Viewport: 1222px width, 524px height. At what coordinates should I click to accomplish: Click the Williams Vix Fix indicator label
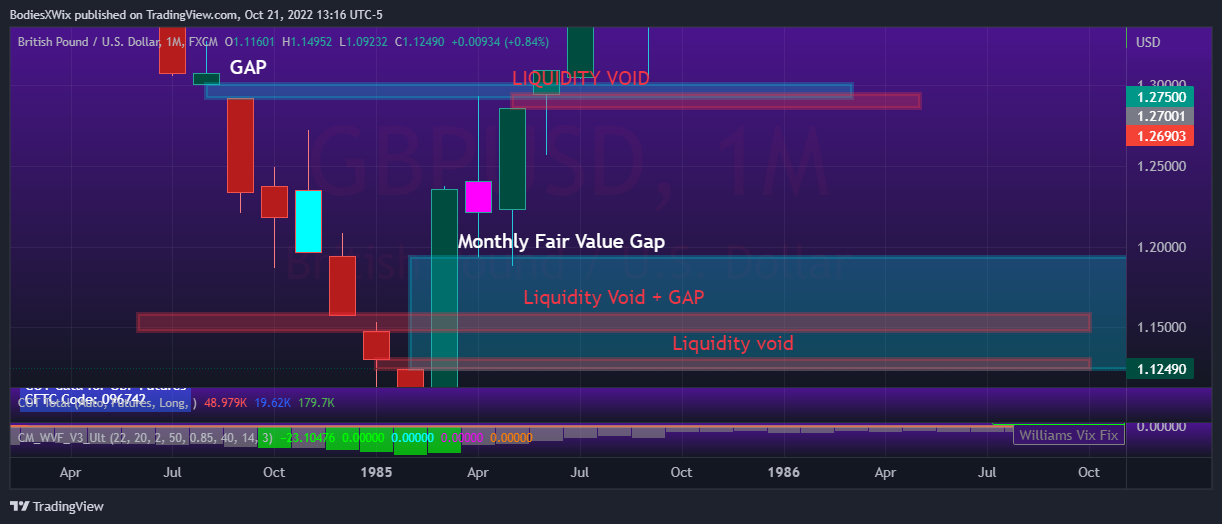[1069, 435]
